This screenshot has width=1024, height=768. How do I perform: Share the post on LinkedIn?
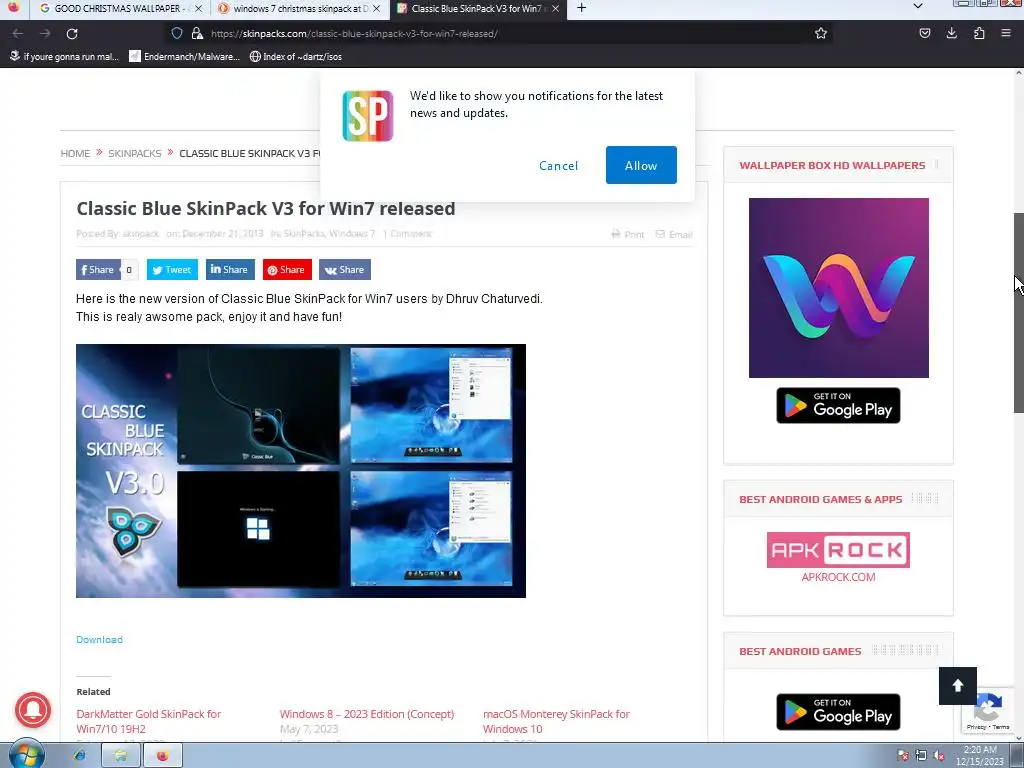[230, 270]
